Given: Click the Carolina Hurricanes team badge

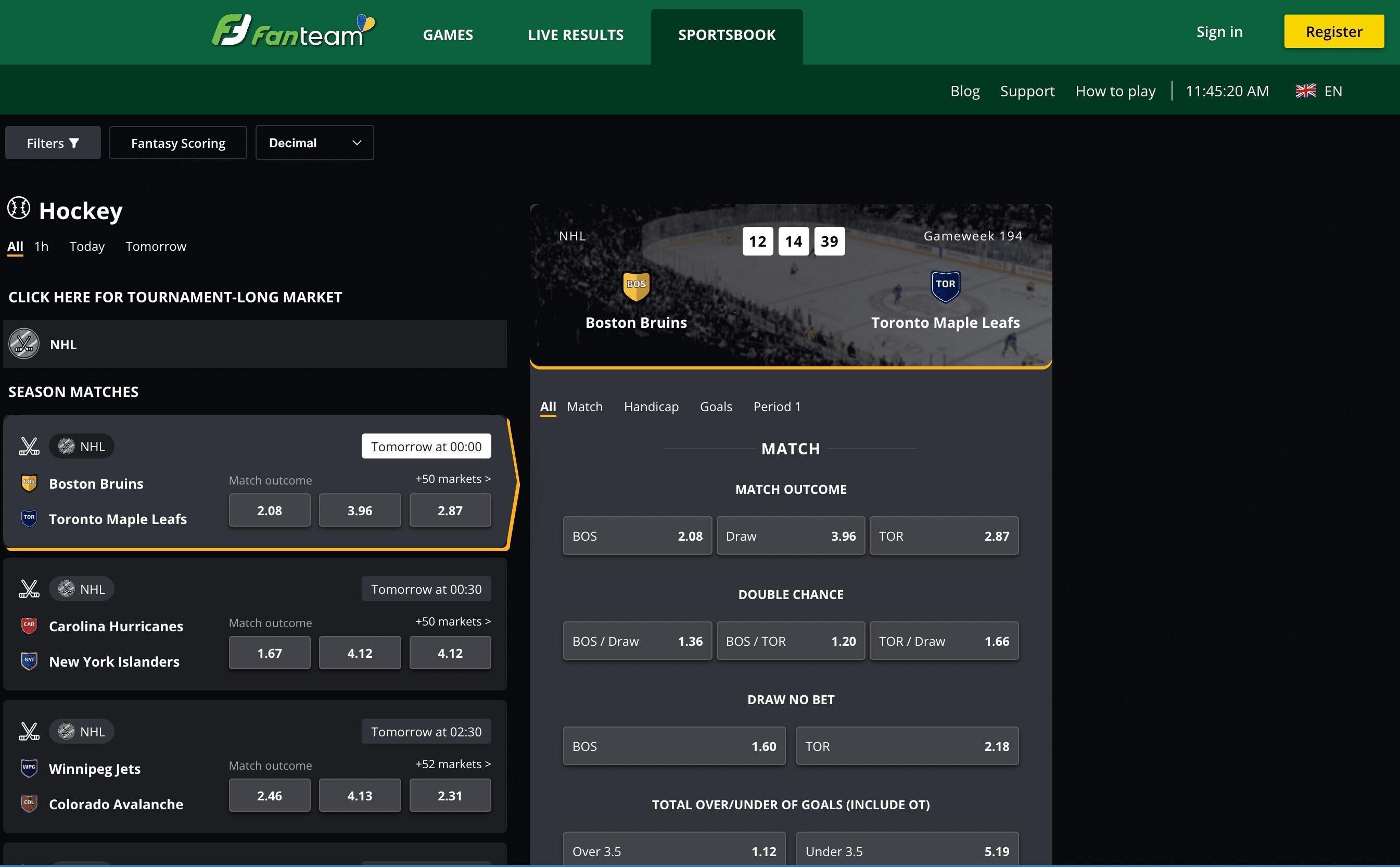Looking at the screenshot, I should [x=29, y=626].
